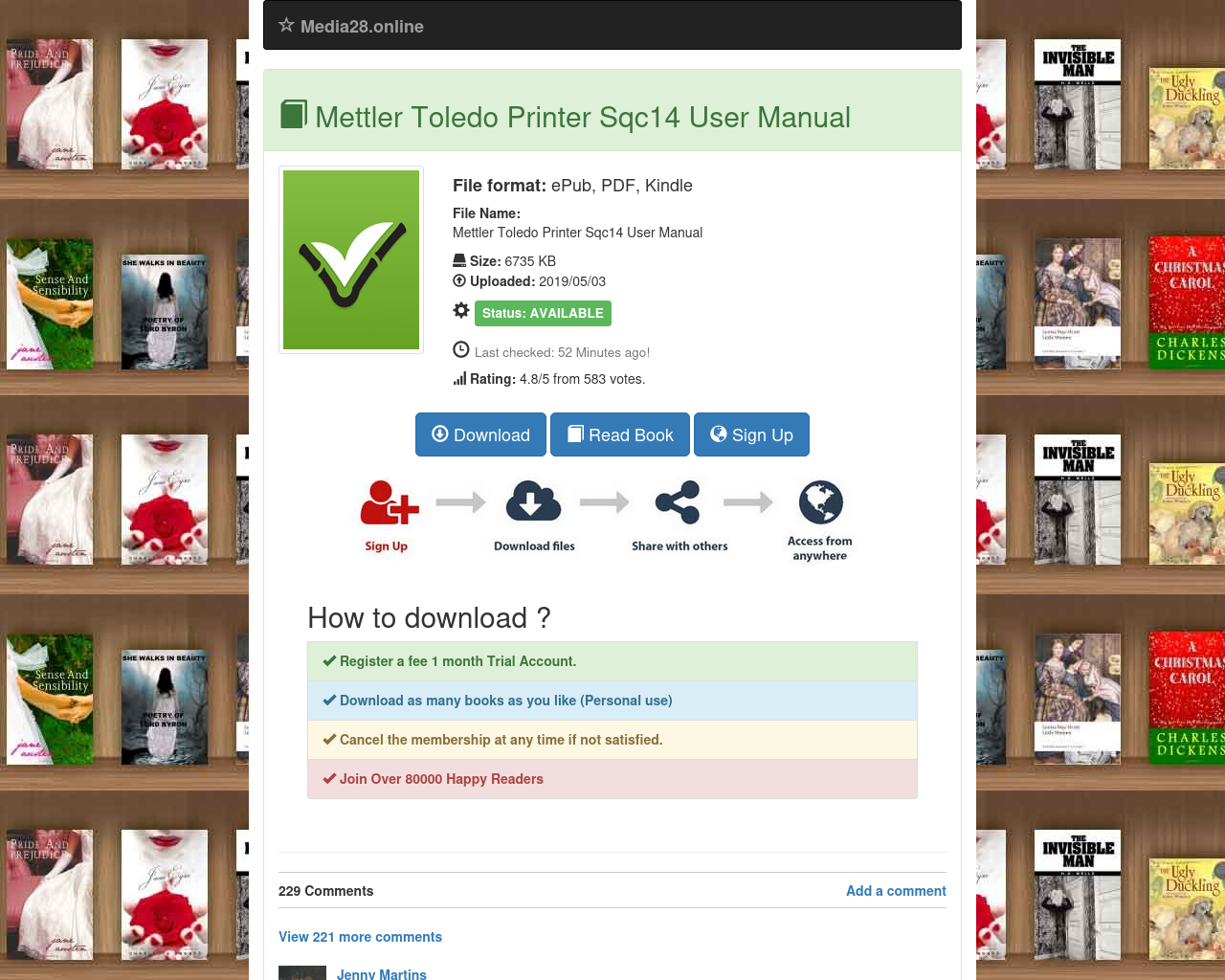1225x980 pixels.
Task: Click the cloud Download files icon
Action: 533,501
